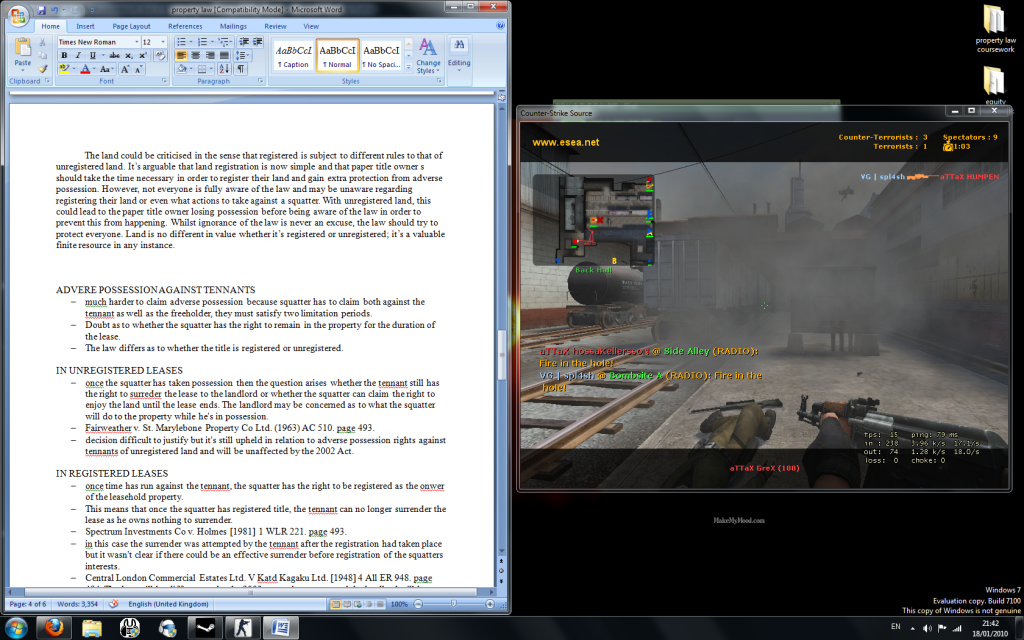Open the multilevel list options

225,42
